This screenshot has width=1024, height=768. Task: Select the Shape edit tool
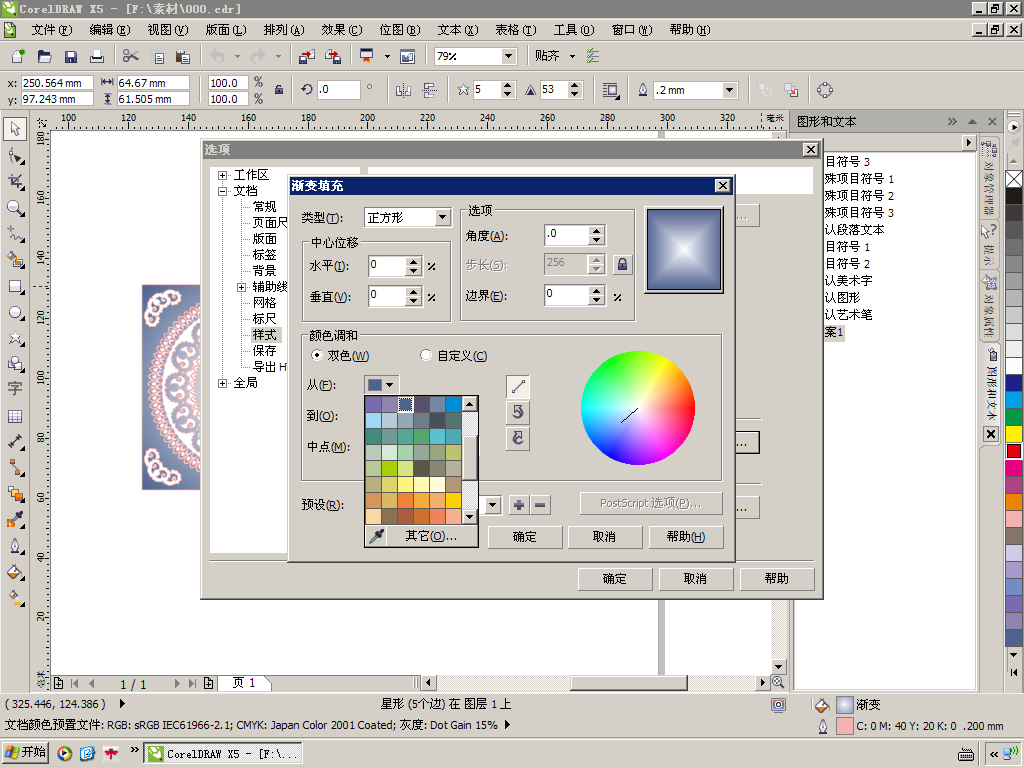(15, 155)
